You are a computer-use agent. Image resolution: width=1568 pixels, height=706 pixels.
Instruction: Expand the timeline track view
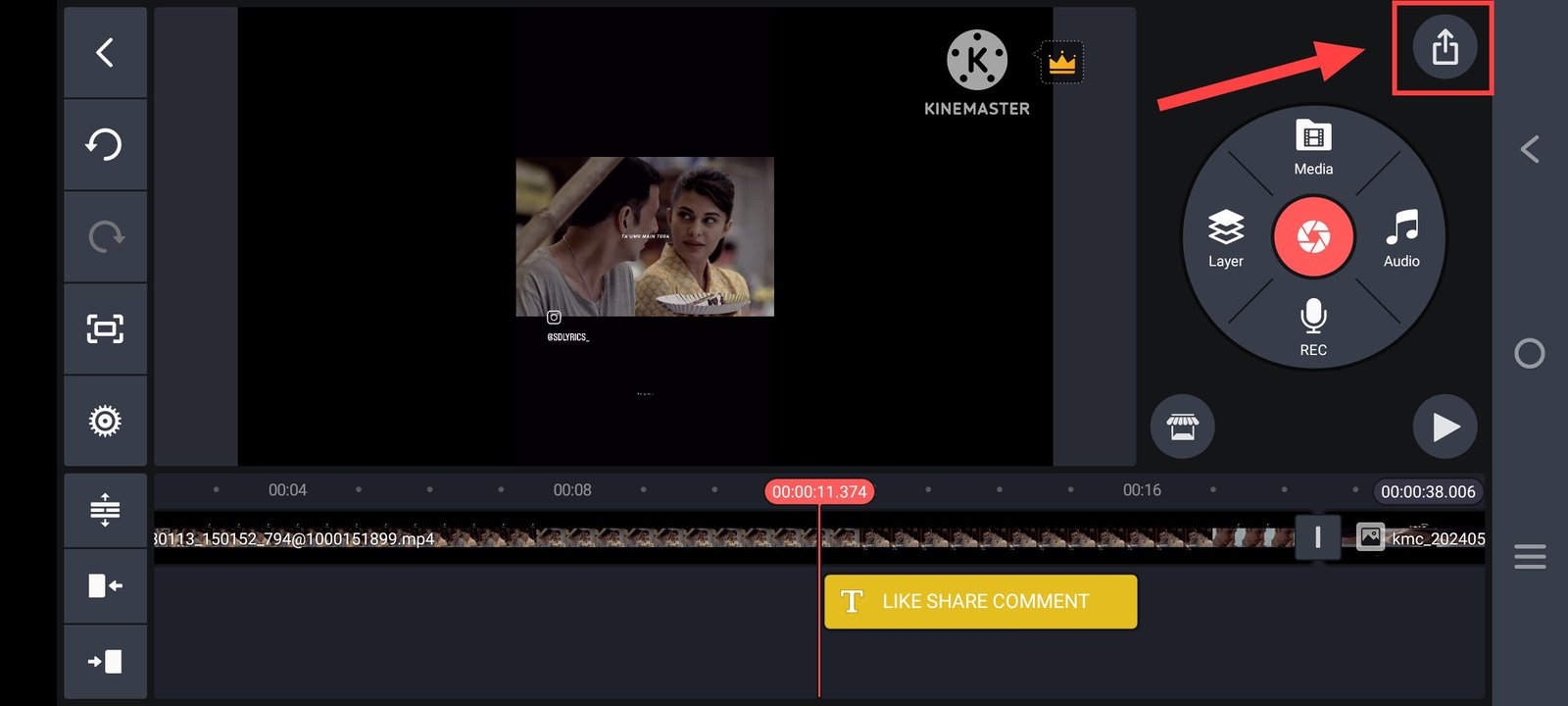point(105,509)
